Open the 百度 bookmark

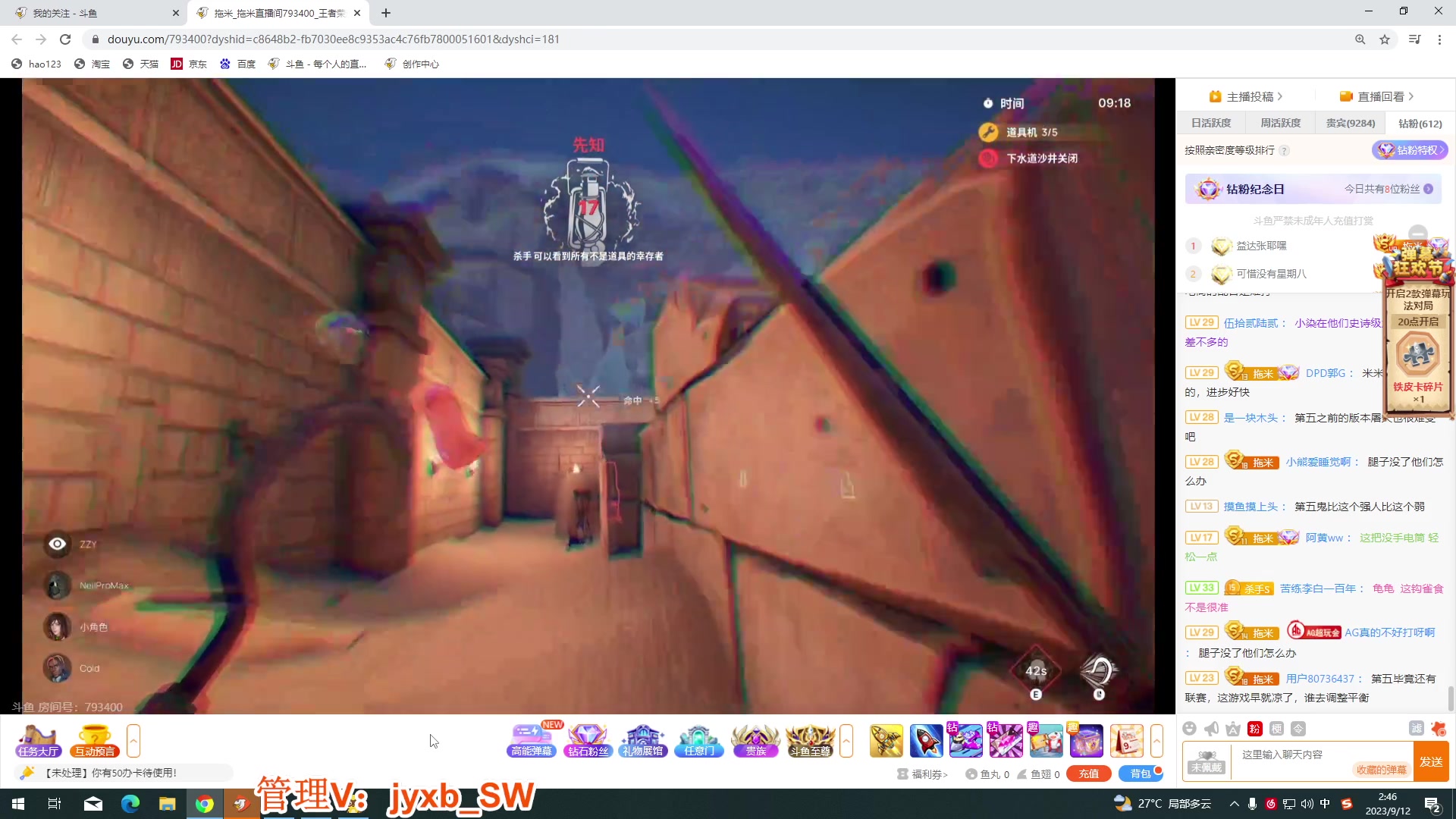click(237, 64)
